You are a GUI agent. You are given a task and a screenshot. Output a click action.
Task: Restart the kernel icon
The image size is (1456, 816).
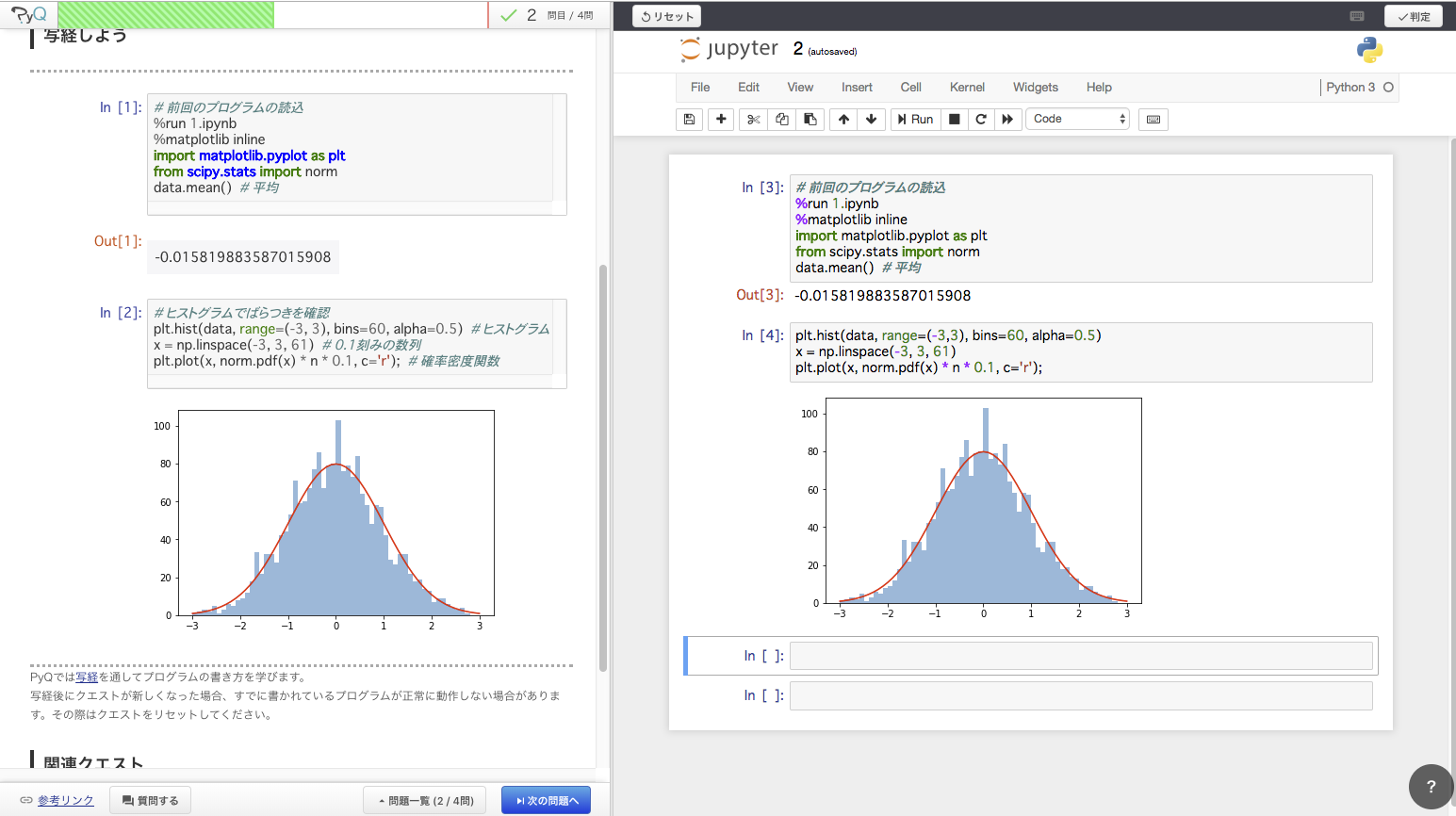click(x=981, y=120)
